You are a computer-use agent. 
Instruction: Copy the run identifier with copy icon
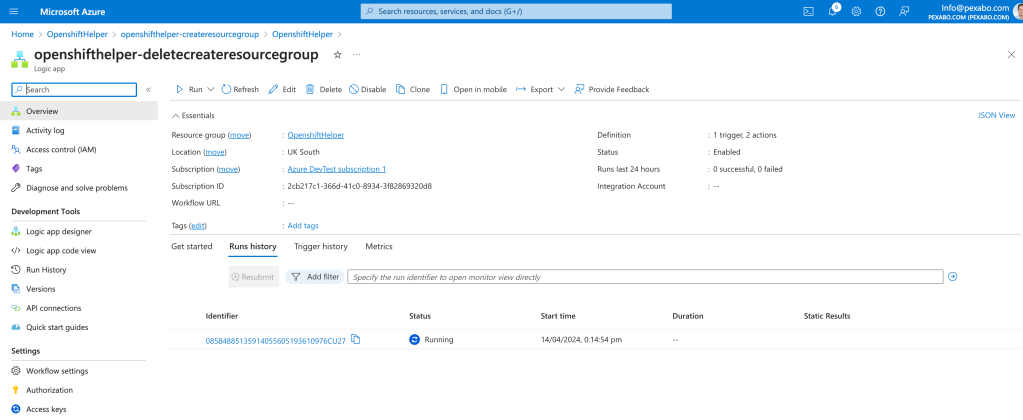(356, 339)
